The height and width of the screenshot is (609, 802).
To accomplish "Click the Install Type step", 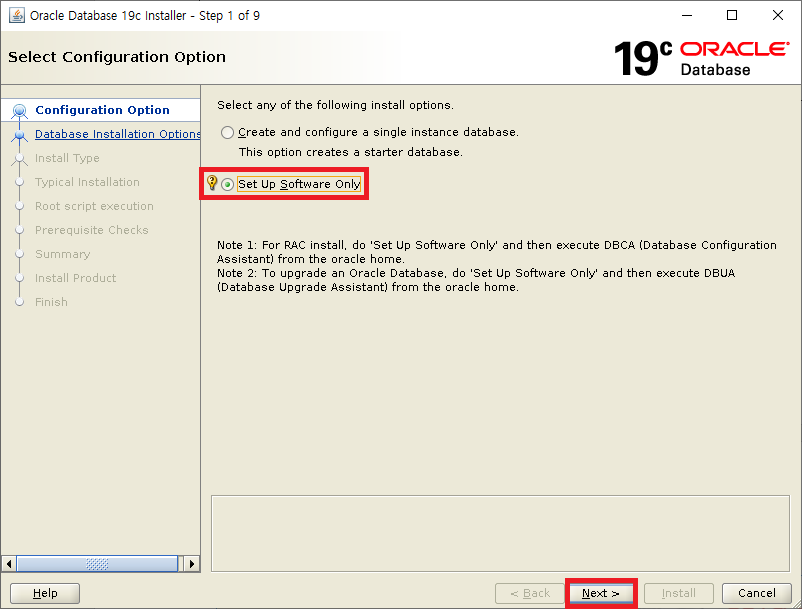I will coord(67,158).
